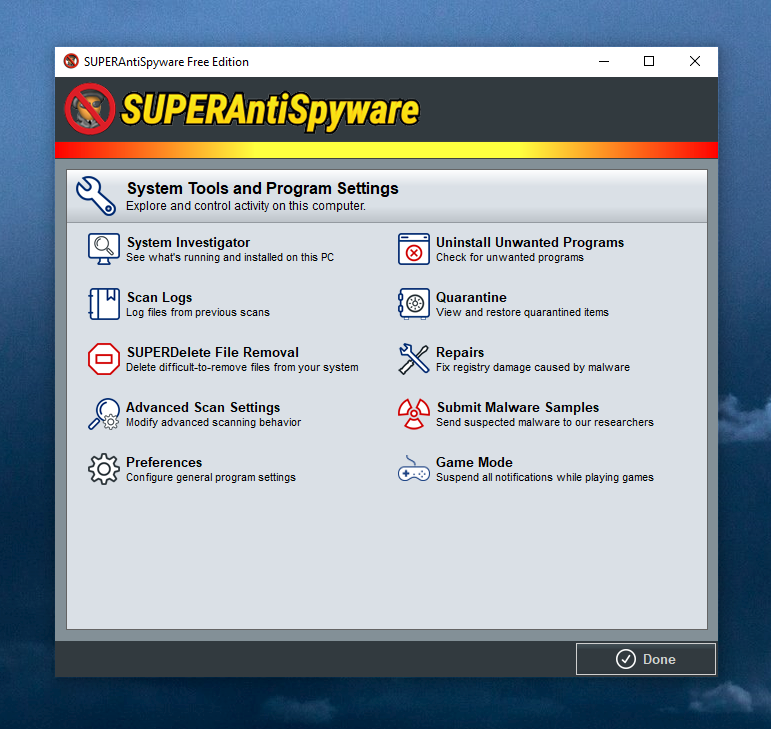Open Advanced Scan Settings
The width and height of the screenshot is (771, 729).
203,408
